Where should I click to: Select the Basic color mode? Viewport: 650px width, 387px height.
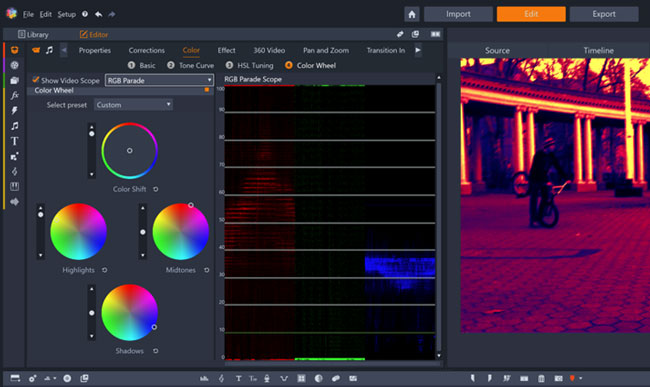(x=142, y=65)
